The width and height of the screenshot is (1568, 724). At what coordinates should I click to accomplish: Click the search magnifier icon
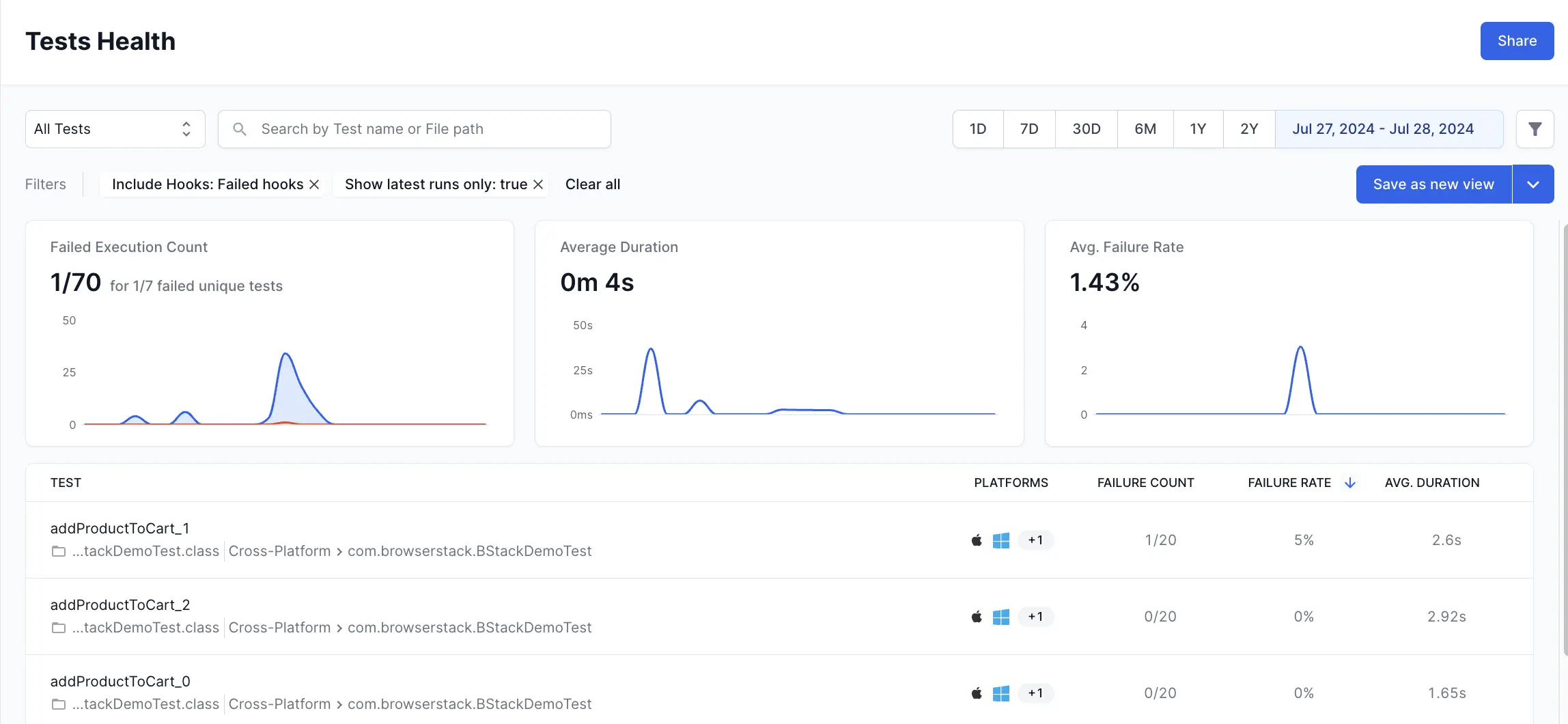[240, 129]
